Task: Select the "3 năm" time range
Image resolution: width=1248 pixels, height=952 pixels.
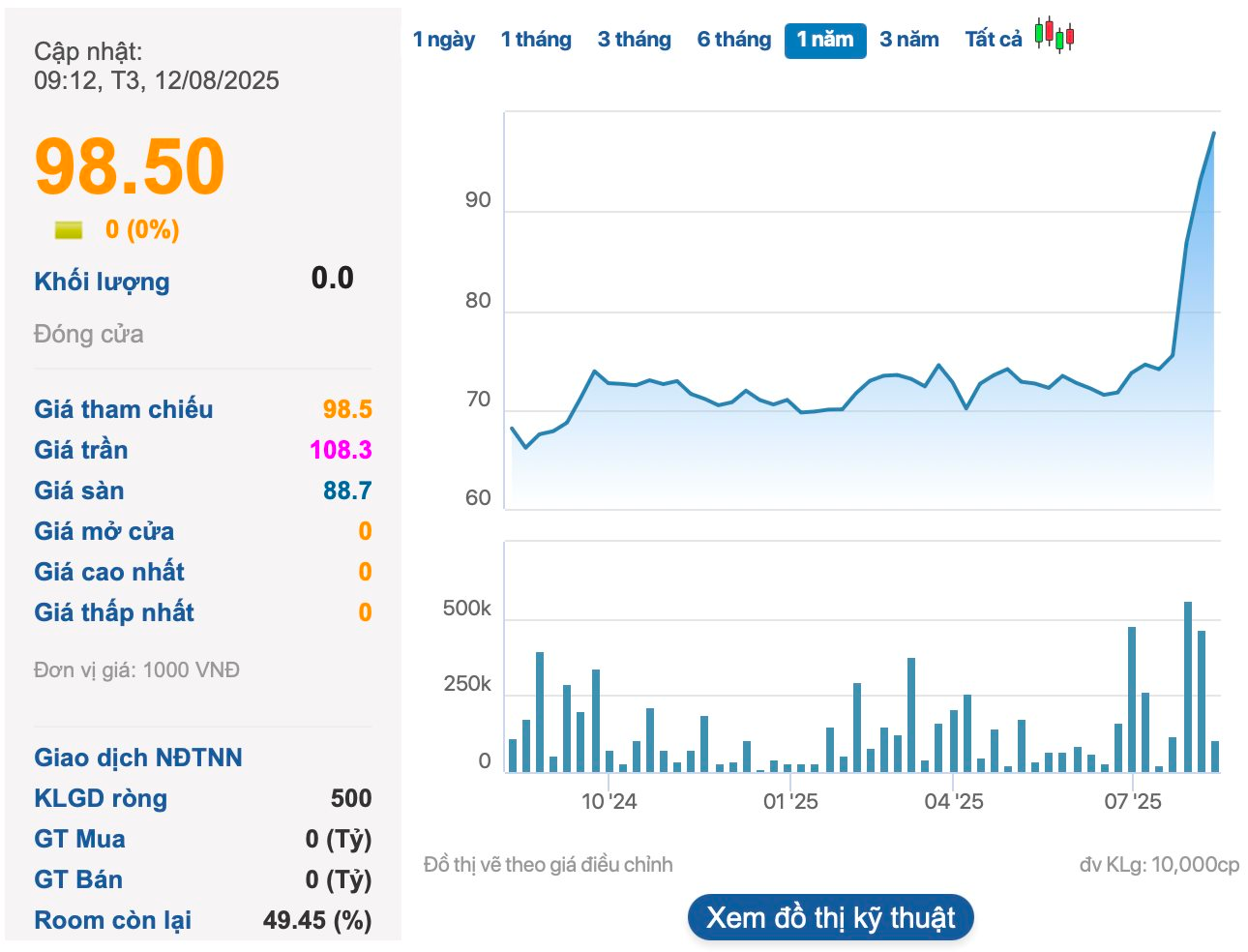Action: click(x=909, y=39)
